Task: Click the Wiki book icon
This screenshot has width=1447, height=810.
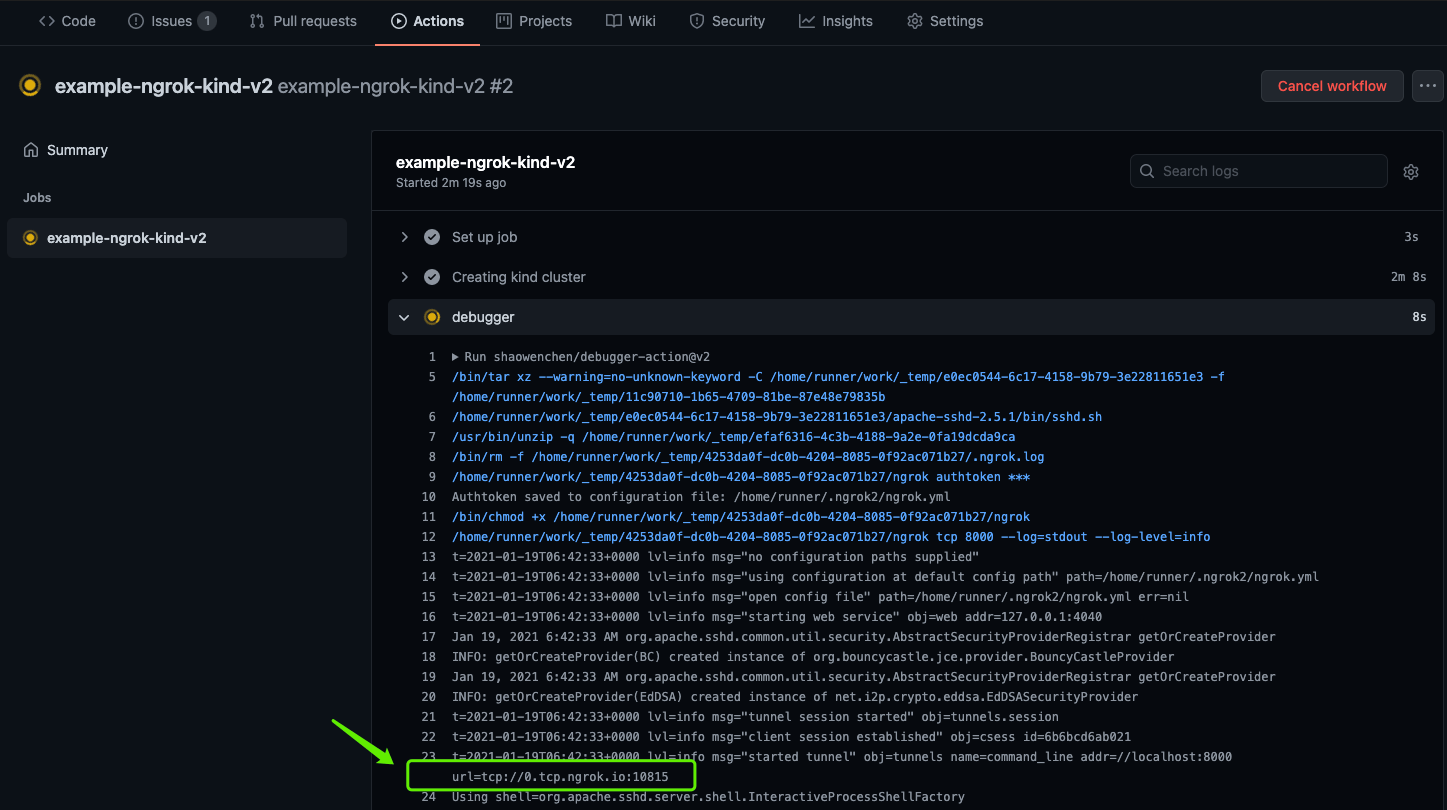Action: click(613, 21)
